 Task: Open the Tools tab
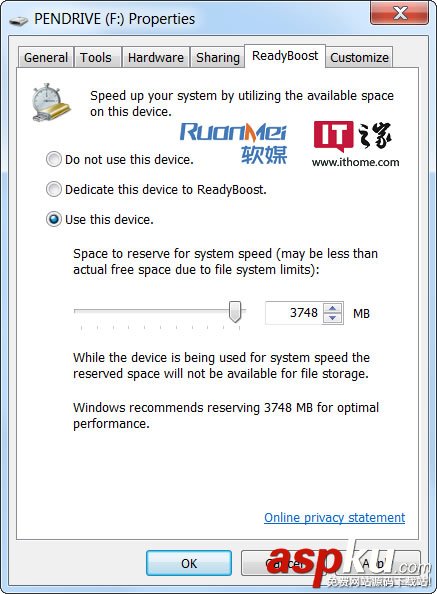pyautogui.click(x=97, y=58)
